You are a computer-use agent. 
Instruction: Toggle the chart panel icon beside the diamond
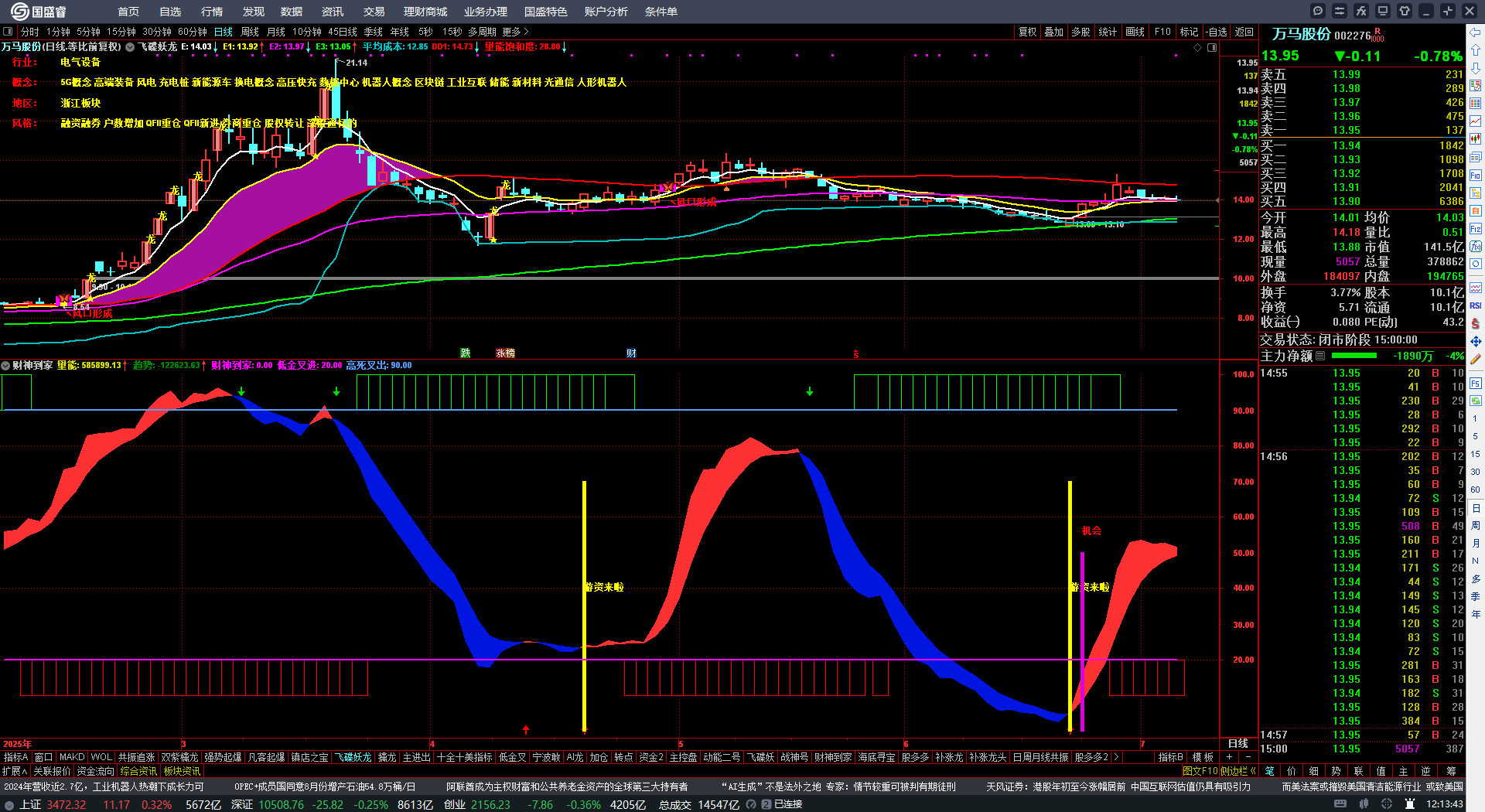click(x=1212, y=47)
